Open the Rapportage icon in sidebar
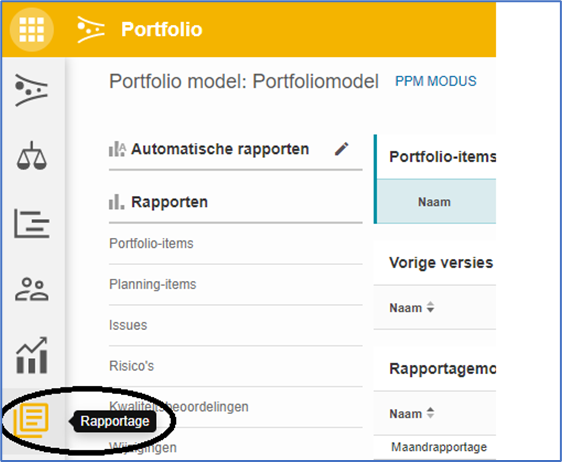 [x=31, y=420]
